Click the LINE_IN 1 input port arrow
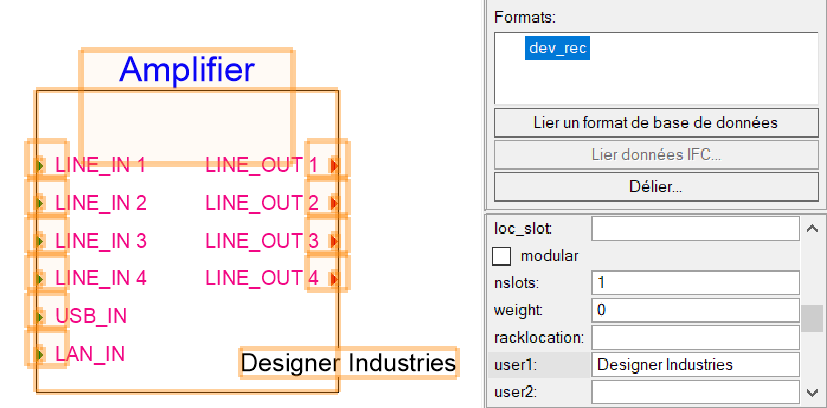Image resolution: width=827 pixels, height=408 pixels. [x=40, y=165]
